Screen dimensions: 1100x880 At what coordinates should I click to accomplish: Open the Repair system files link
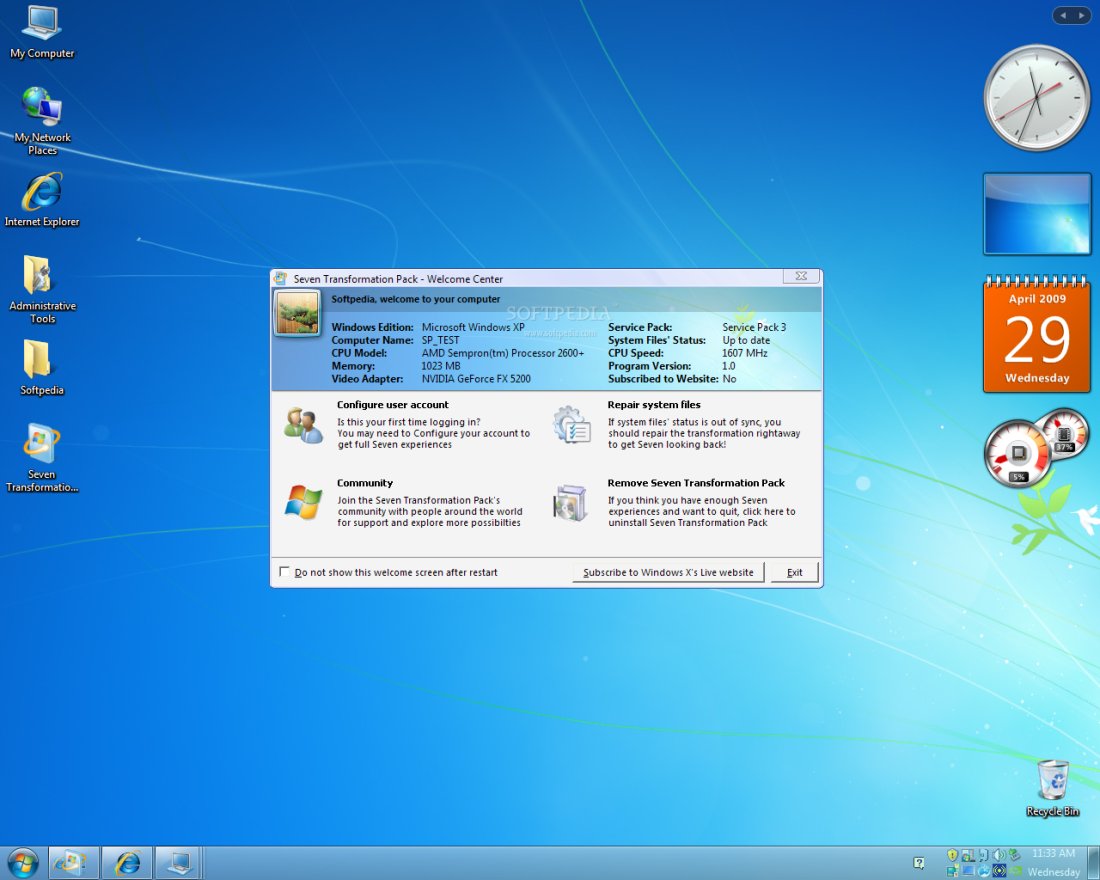[x=654, y=404]
